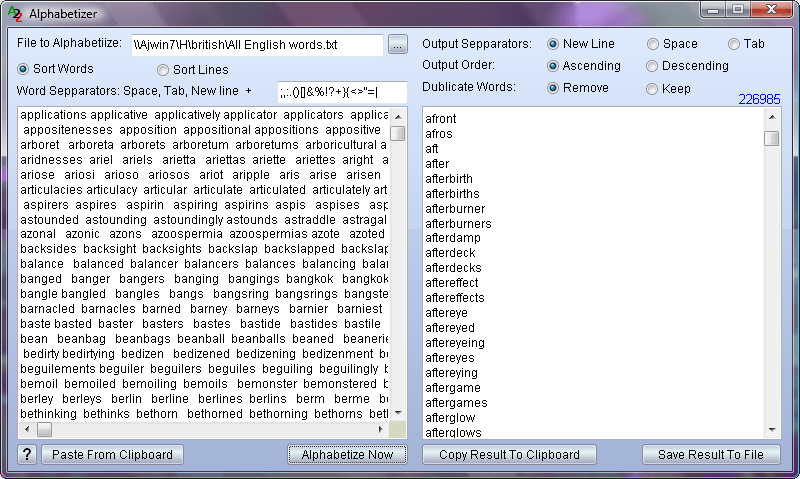Select Remove for duplicate words

pyautogui.click(x=553, y=88)
